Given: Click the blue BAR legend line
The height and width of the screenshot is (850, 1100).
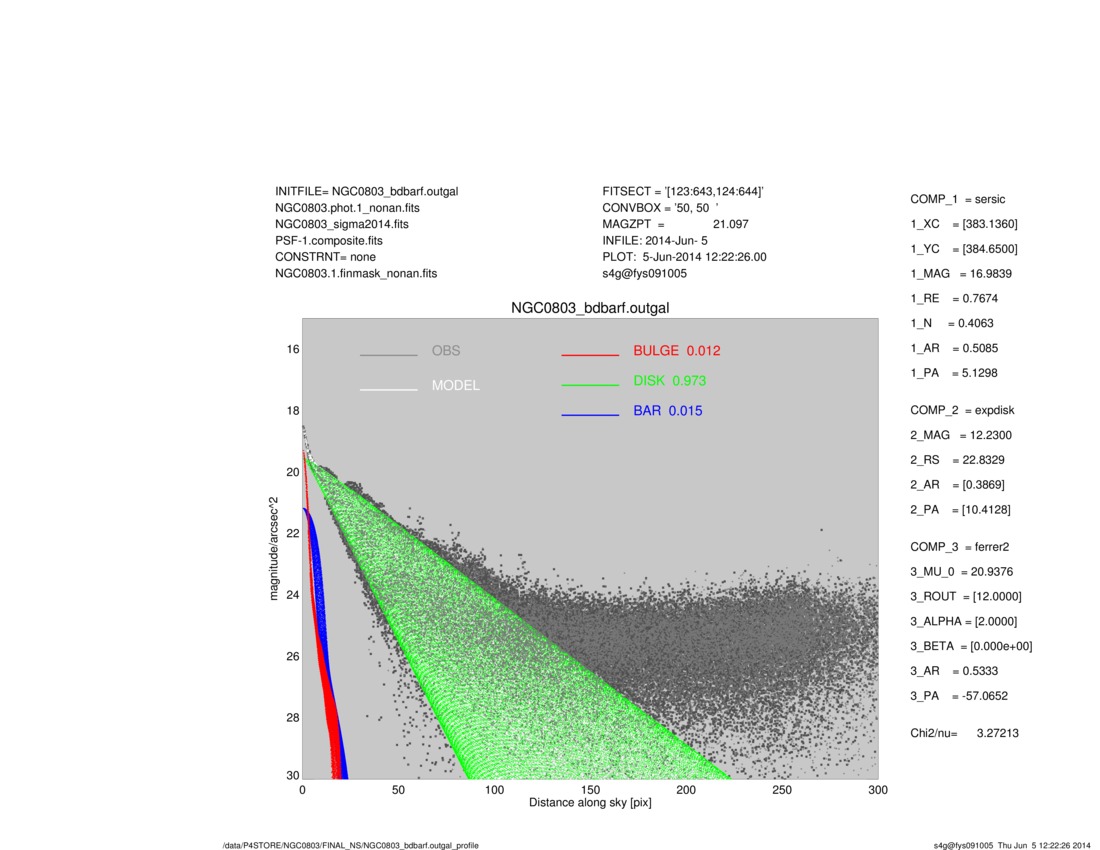Looking at the screenshot, I should click(590, 415).
